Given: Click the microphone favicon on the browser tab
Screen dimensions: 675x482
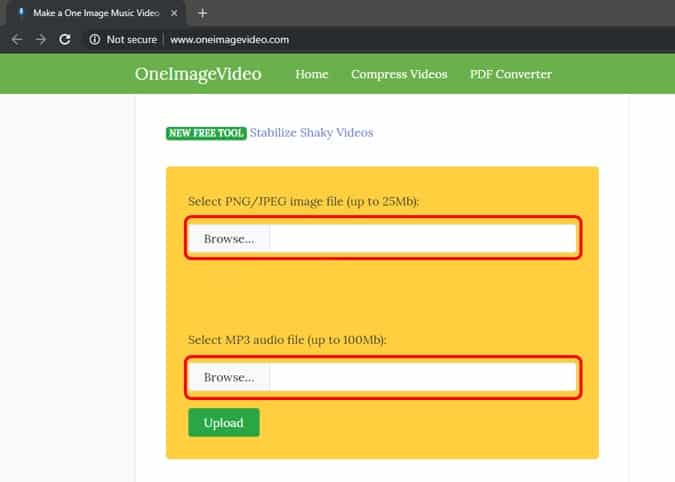Looking at the screenshot, I should pyautogui.click(x=20, y=13).
